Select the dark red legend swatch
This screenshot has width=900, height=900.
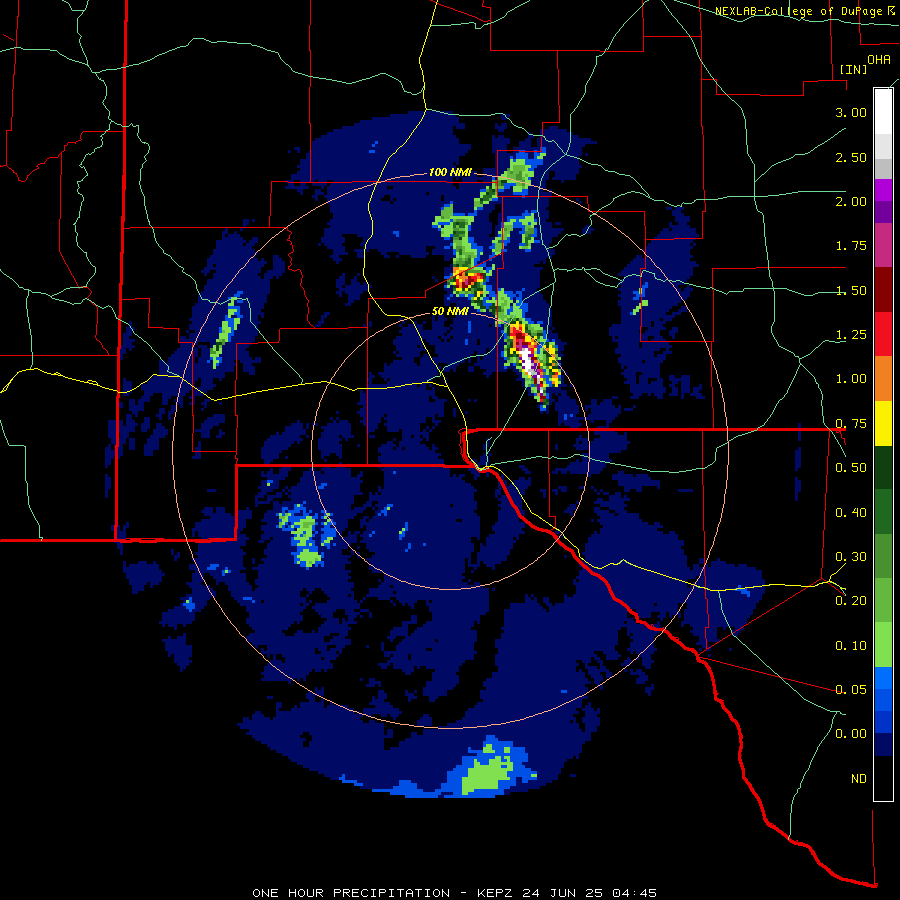(883, 290)
